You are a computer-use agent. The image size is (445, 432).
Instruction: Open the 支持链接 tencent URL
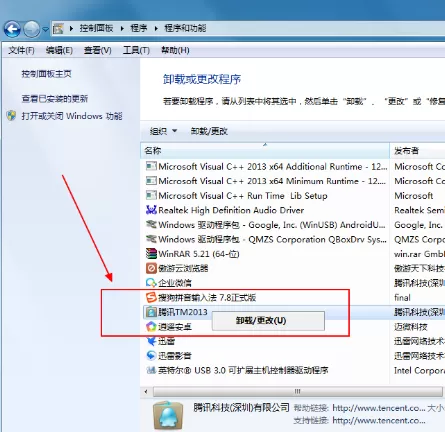pyautogui.click(x=379, y=421)
